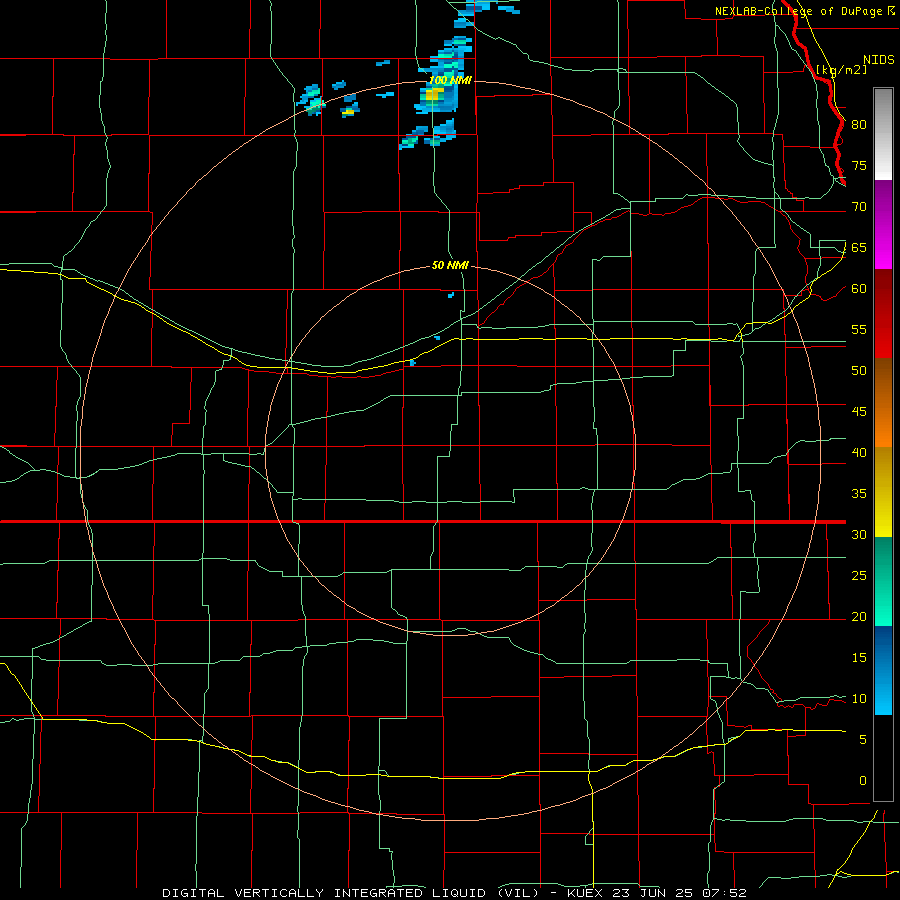Click the 10 value on the VIL scale

point(859,699)
